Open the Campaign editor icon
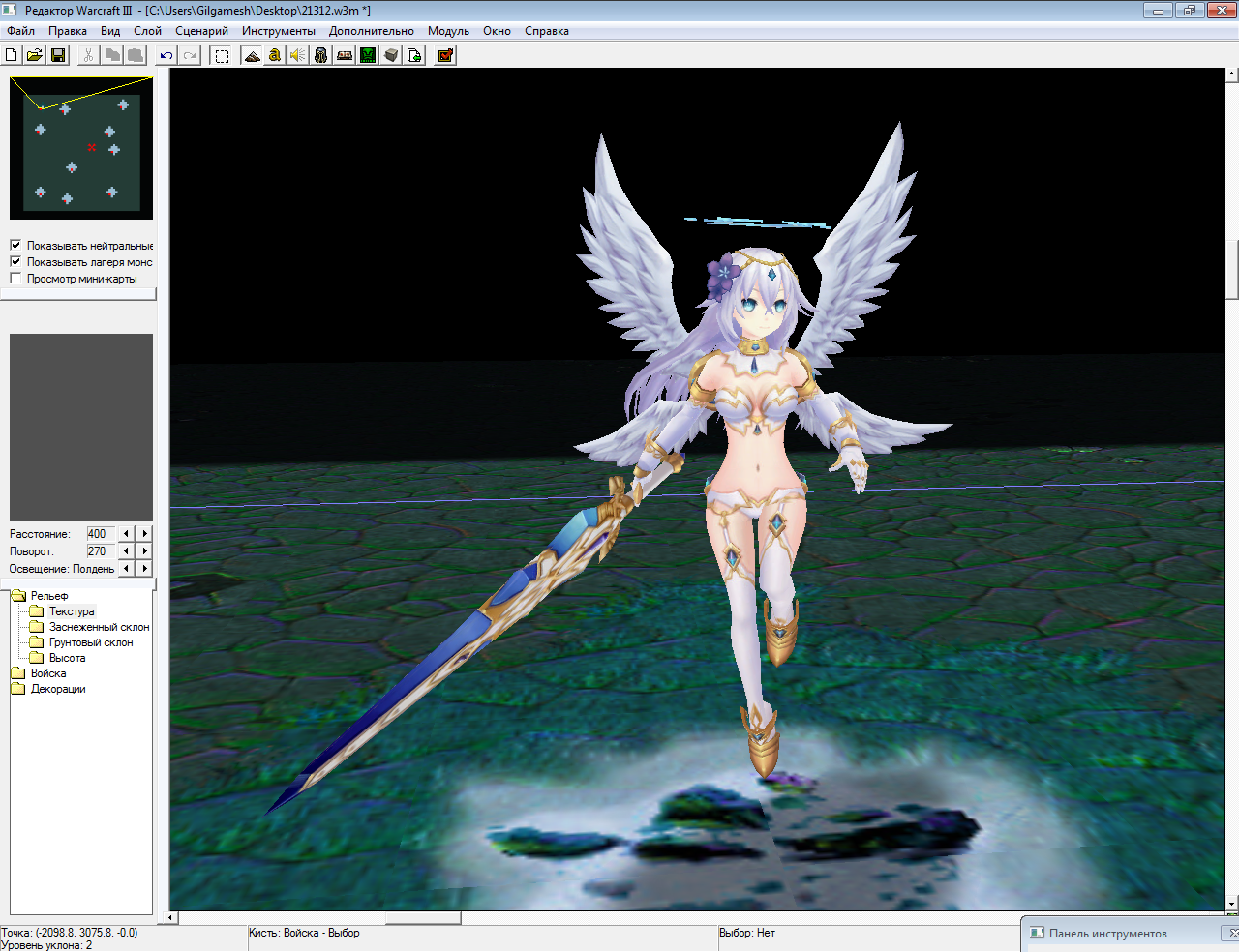The height and width of the screenshot is (952, 1239). pyautogui.click(x=345, y=55)
